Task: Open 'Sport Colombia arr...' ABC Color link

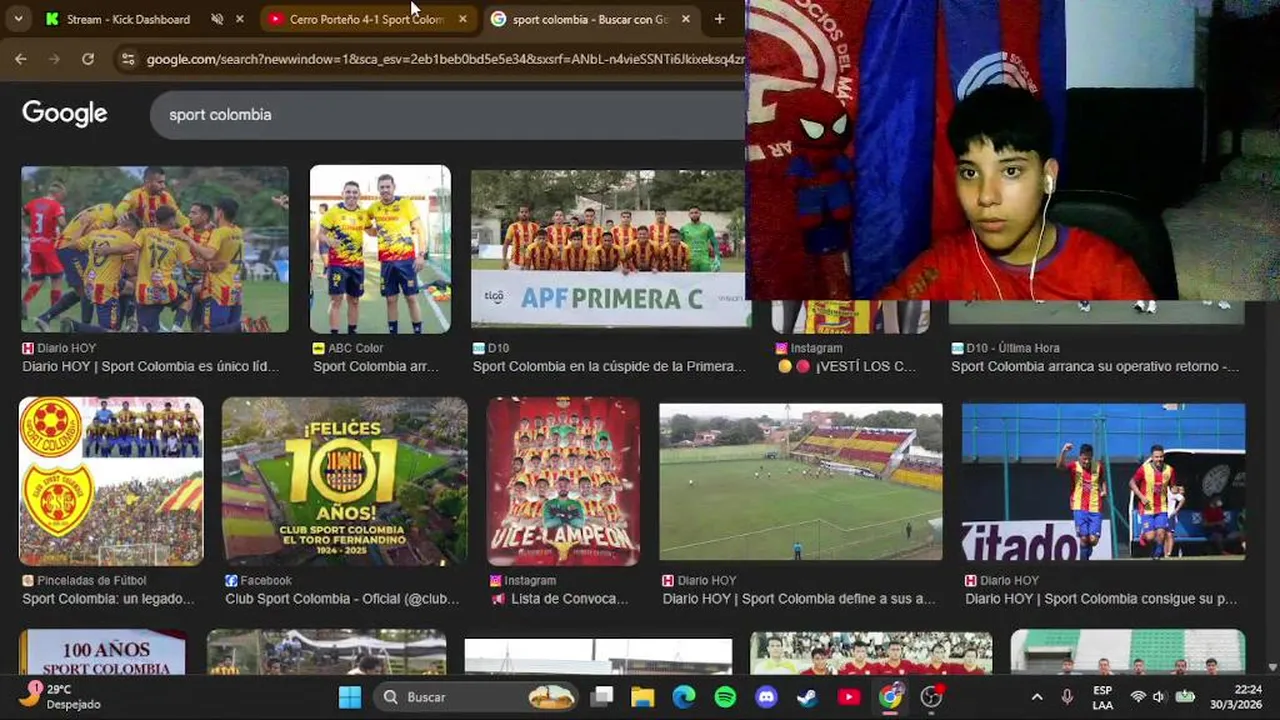Action: click(x=376, y=367)
